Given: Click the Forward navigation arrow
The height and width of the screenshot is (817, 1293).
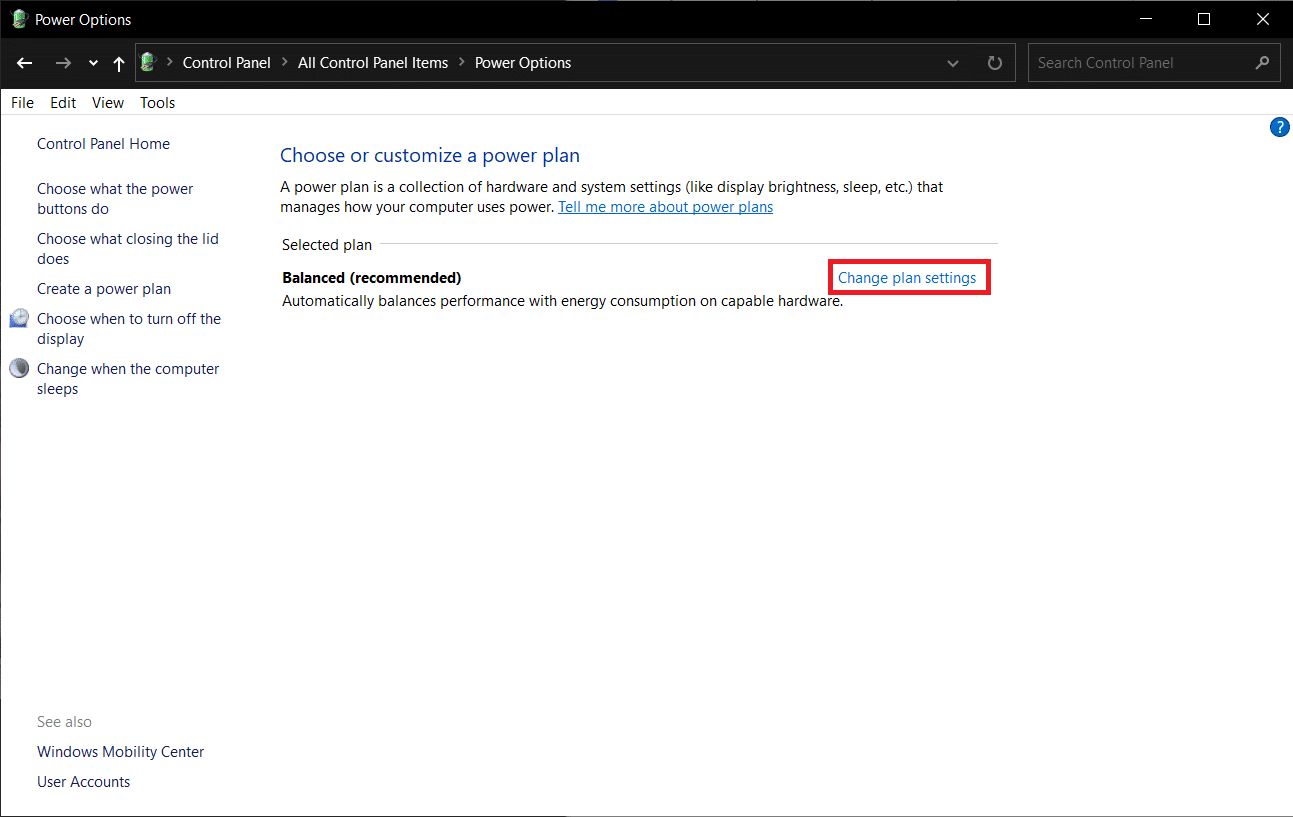Looking at the screenshot, I should coord(63,63).
